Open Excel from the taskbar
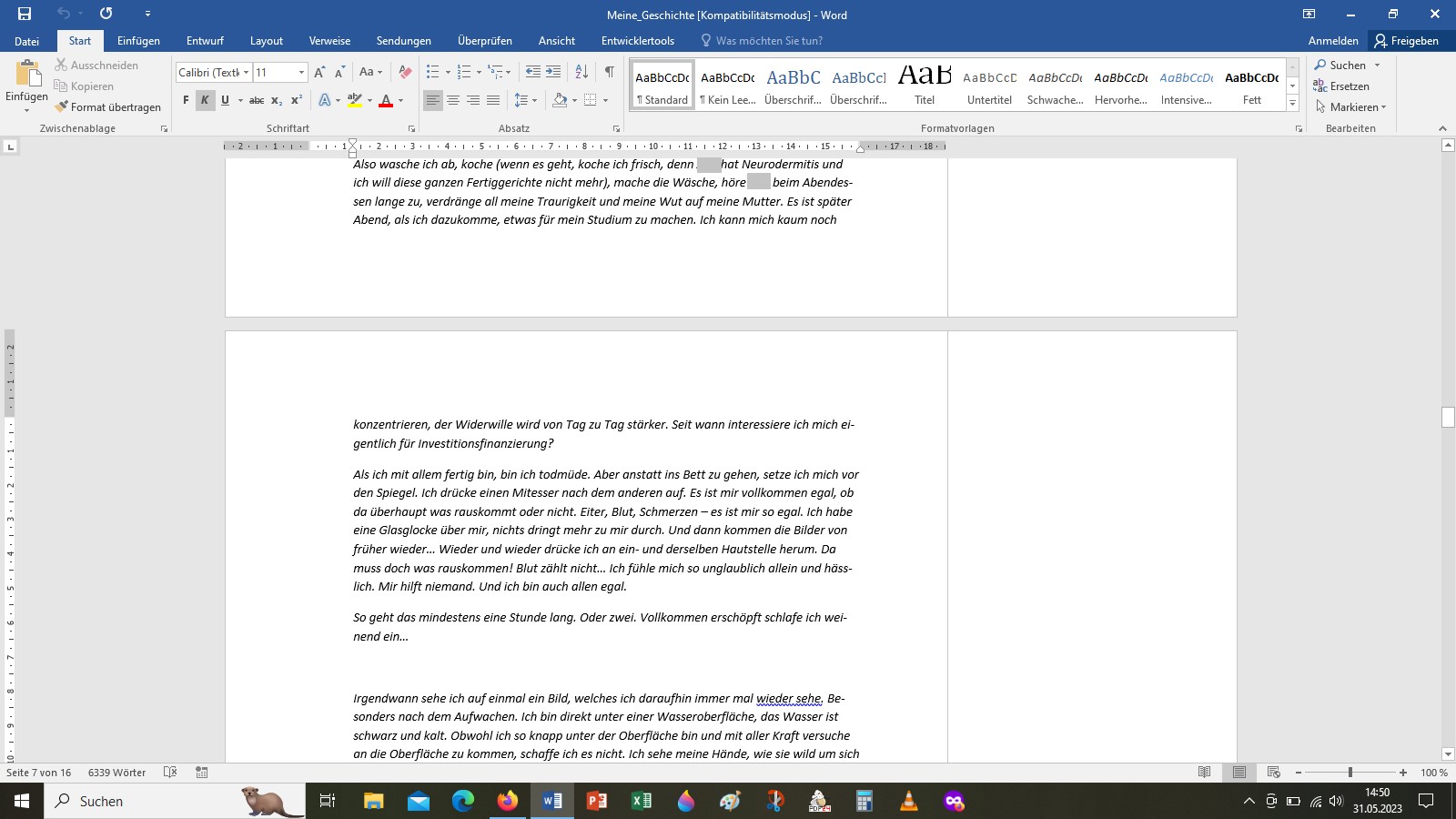The image size is (1456, 819). click(641, 801)
